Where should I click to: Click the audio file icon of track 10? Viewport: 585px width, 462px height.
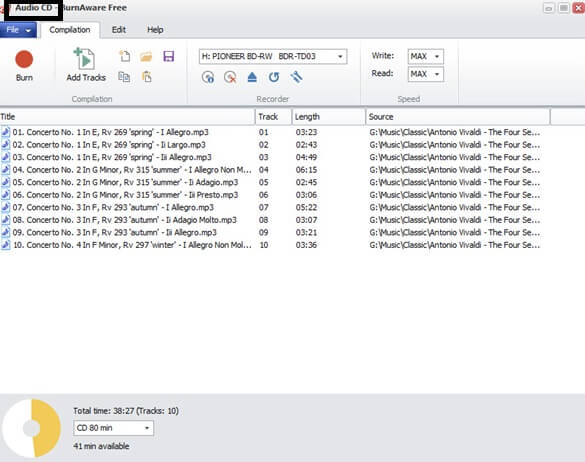click(x=6, y=245)
